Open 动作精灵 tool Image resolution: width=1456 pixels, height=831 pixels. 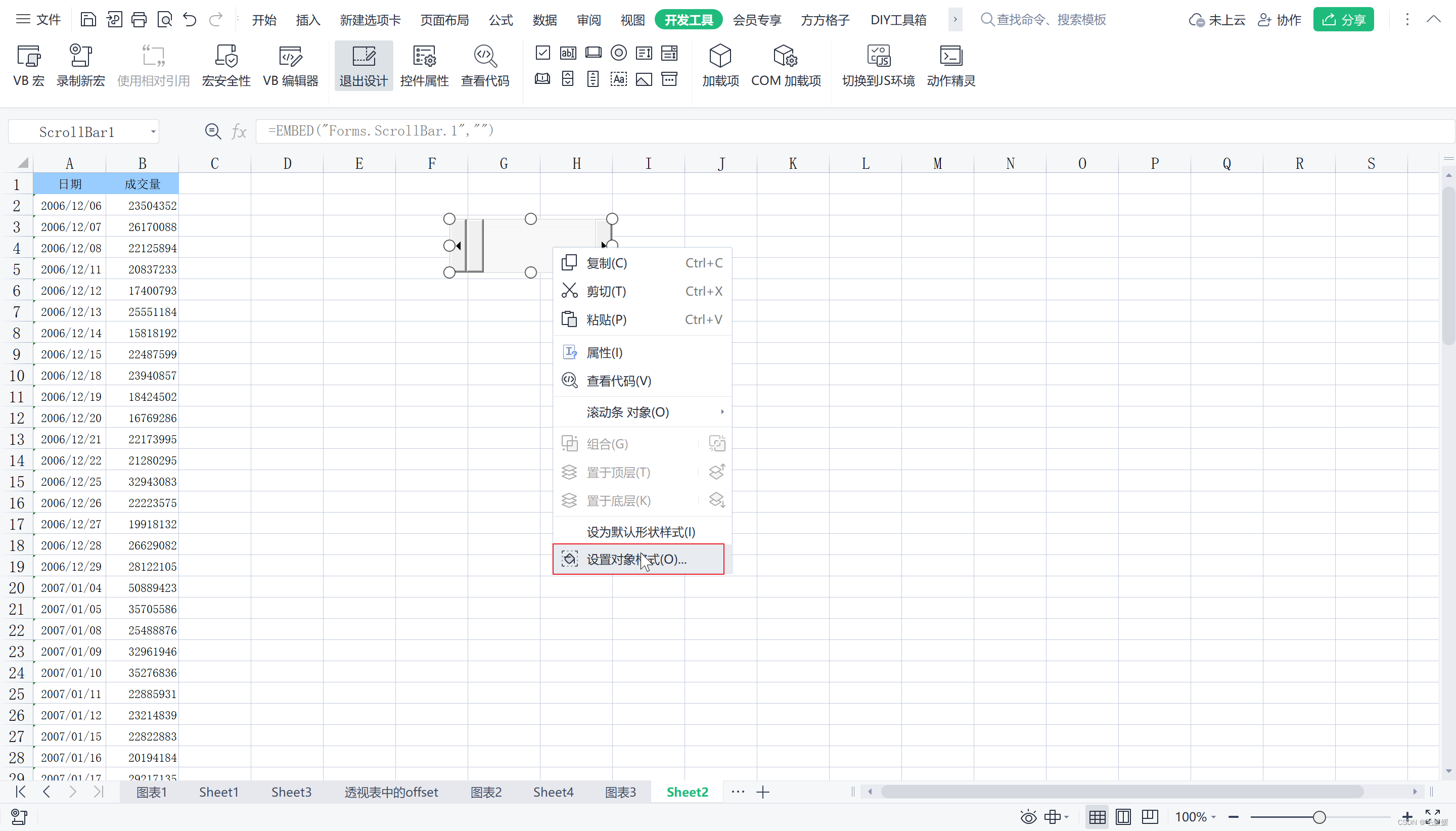[x=951, y=66]
